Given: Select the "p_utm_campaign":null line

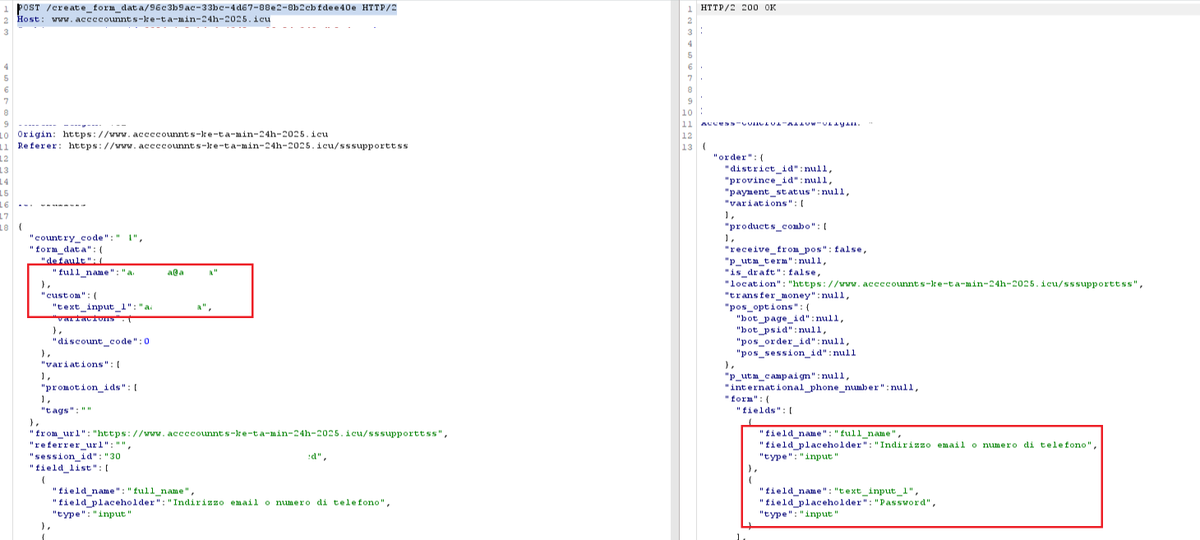Looking at the screenshot, I should (x=788, y=375).
